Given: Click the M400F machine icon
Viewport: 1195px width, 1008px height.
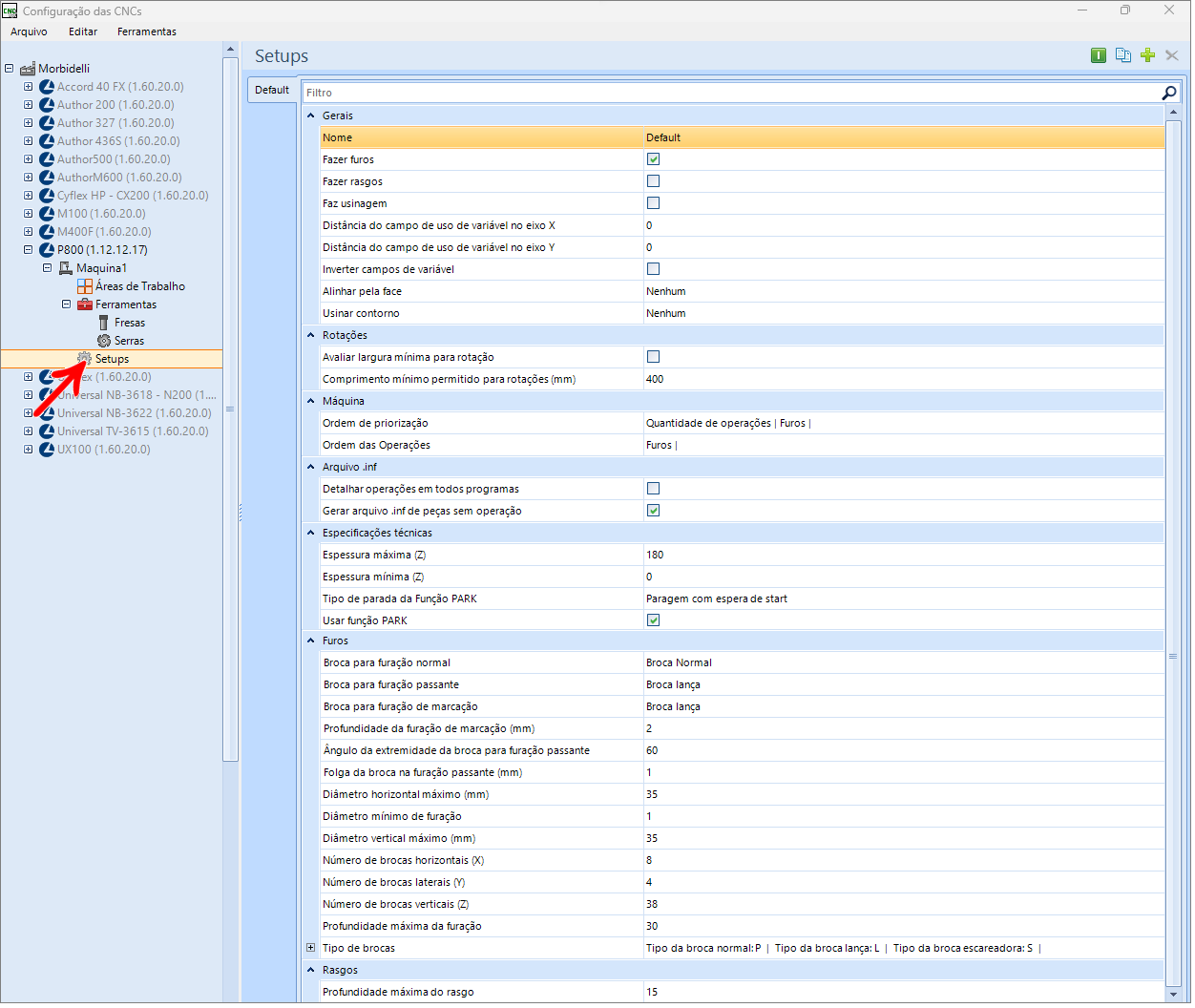Looking at the screenshot, I should click(47, 232).
